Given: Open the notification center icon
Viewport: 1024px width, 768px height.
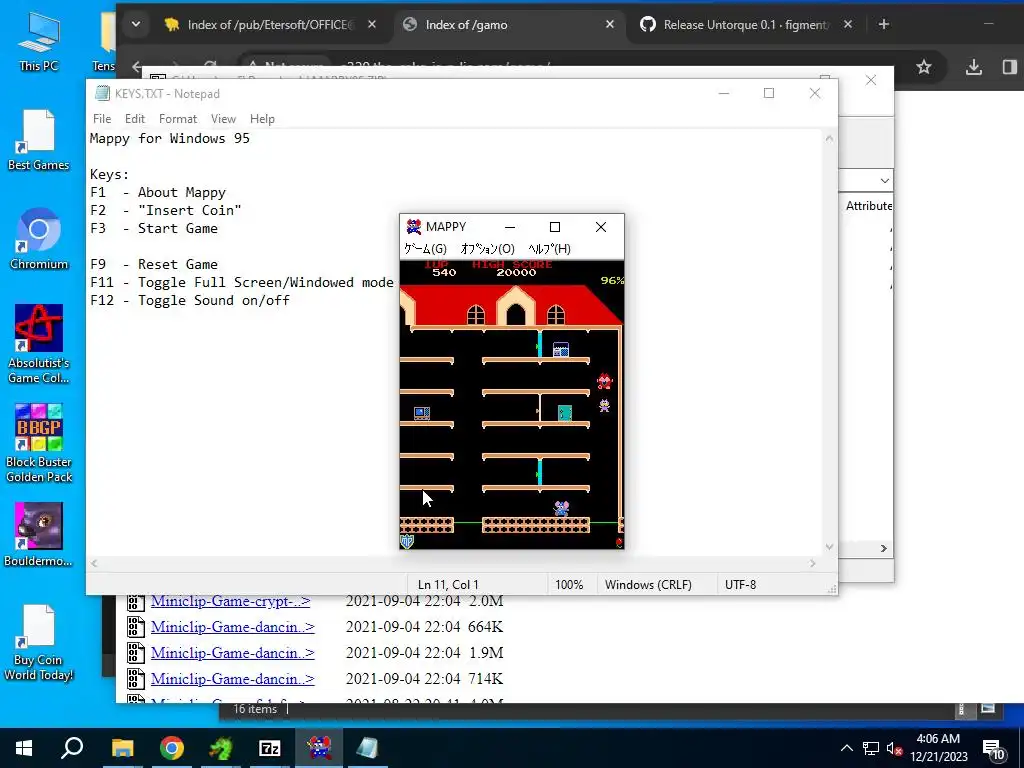Looking at the screenshot, I should click(x=993, y=749).
